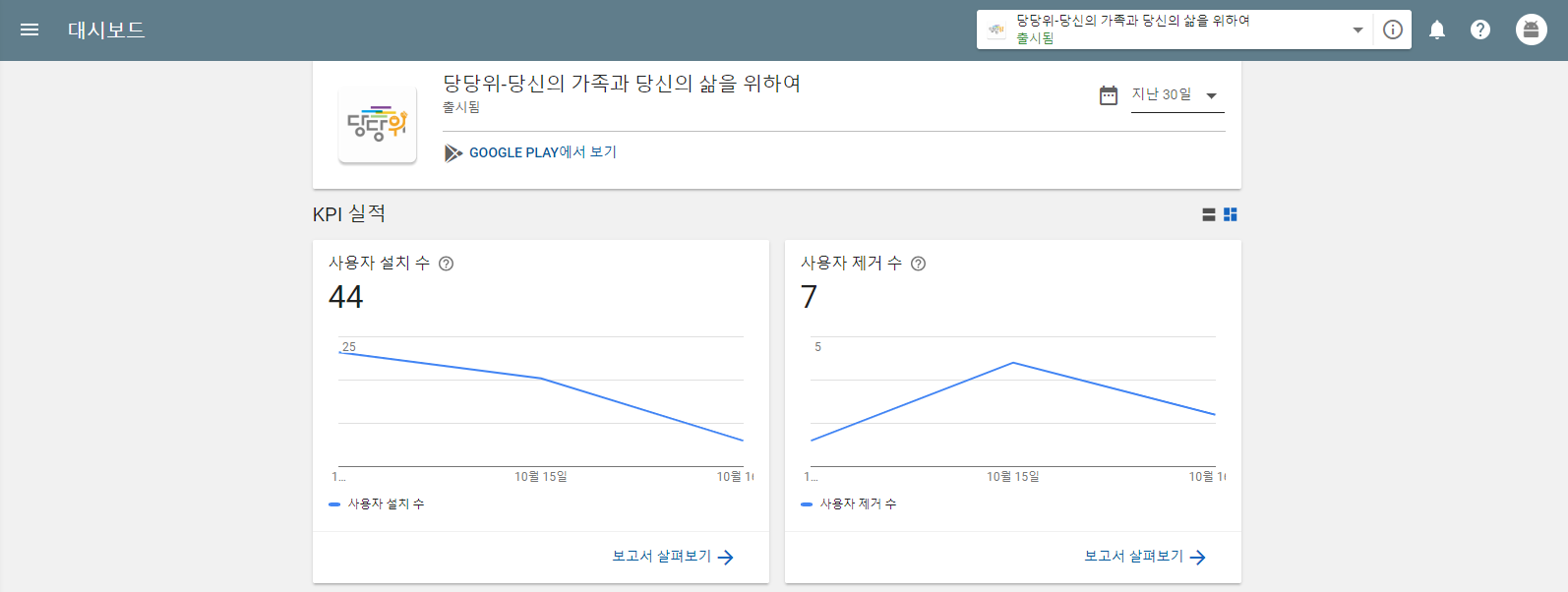Click the 당당위 app logo thumbnail
Viewport: 1568px width, 592px height.
coord(378,125)
